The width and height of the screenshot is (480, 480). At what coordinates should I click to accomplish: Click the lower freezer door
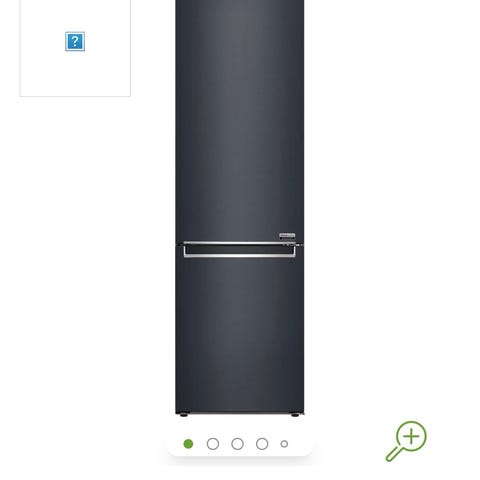click(x=240, y=335)
